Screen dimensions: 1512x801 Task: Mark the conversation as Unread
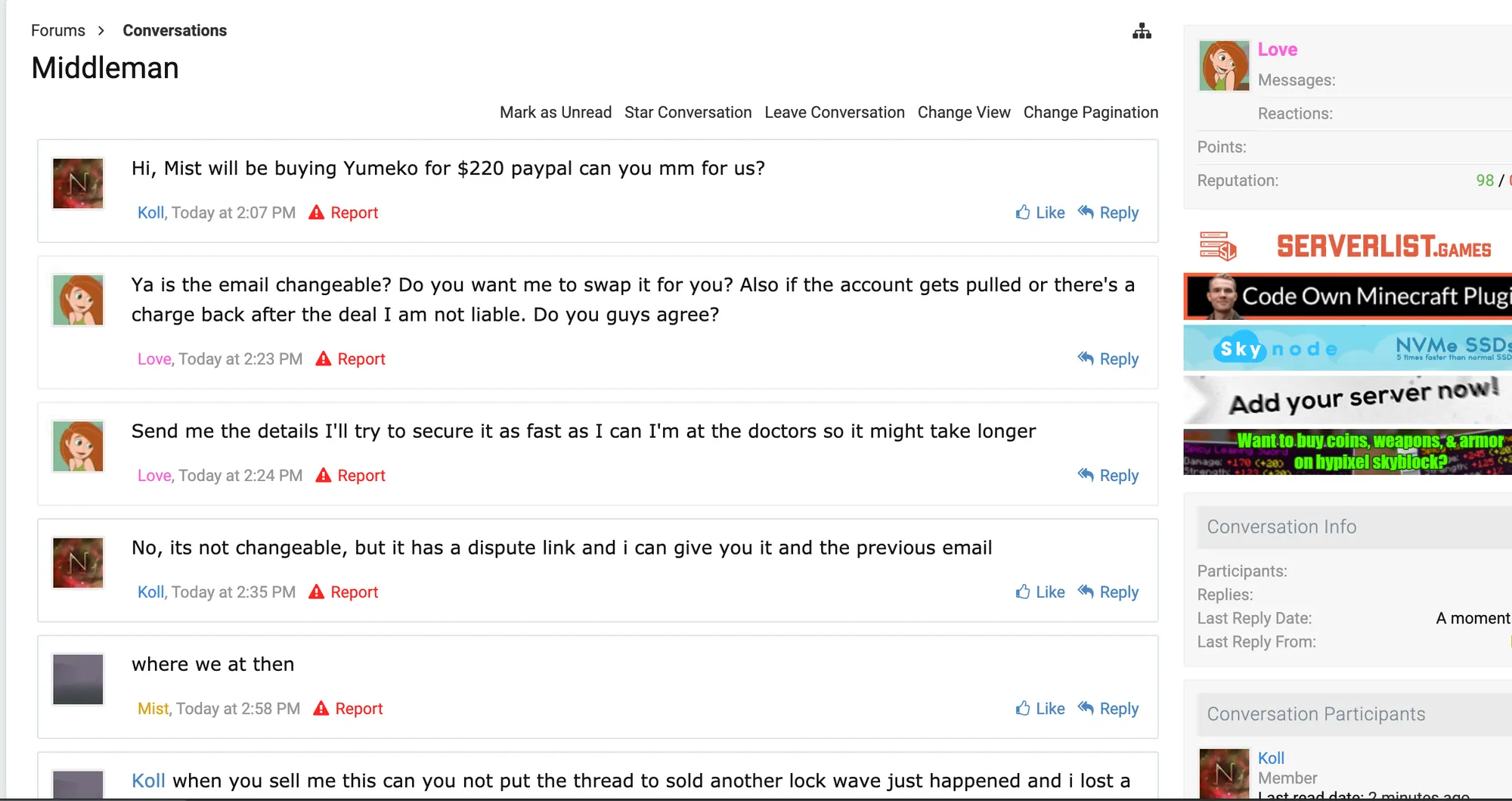point(556,112)
